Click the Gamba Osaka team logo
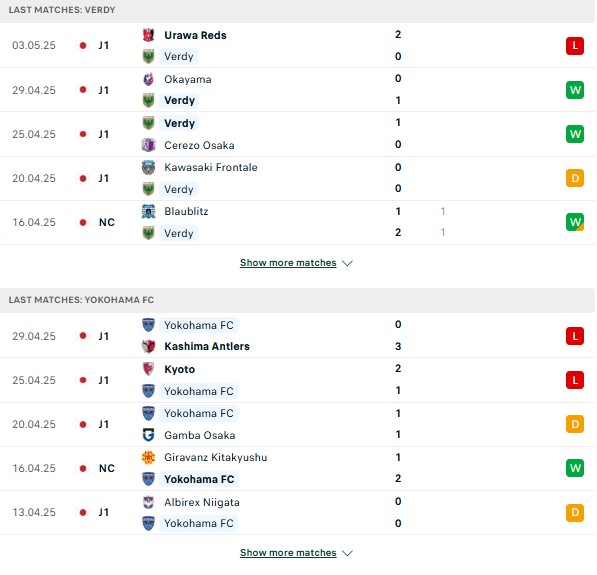Screen dimensions: 597x575 pyautogui.click(x=148, y=435)
